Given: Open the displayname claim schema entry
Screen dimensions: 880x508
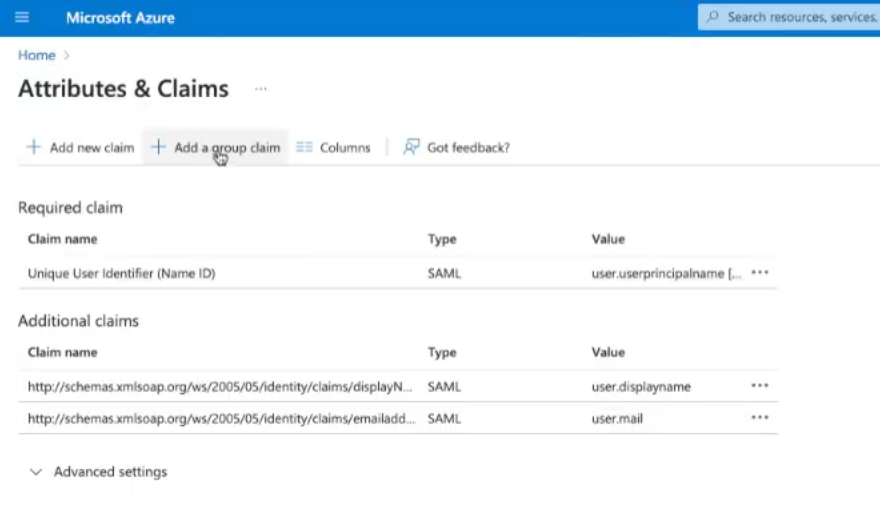Looking at the screenshot, I should coord(220,386).
